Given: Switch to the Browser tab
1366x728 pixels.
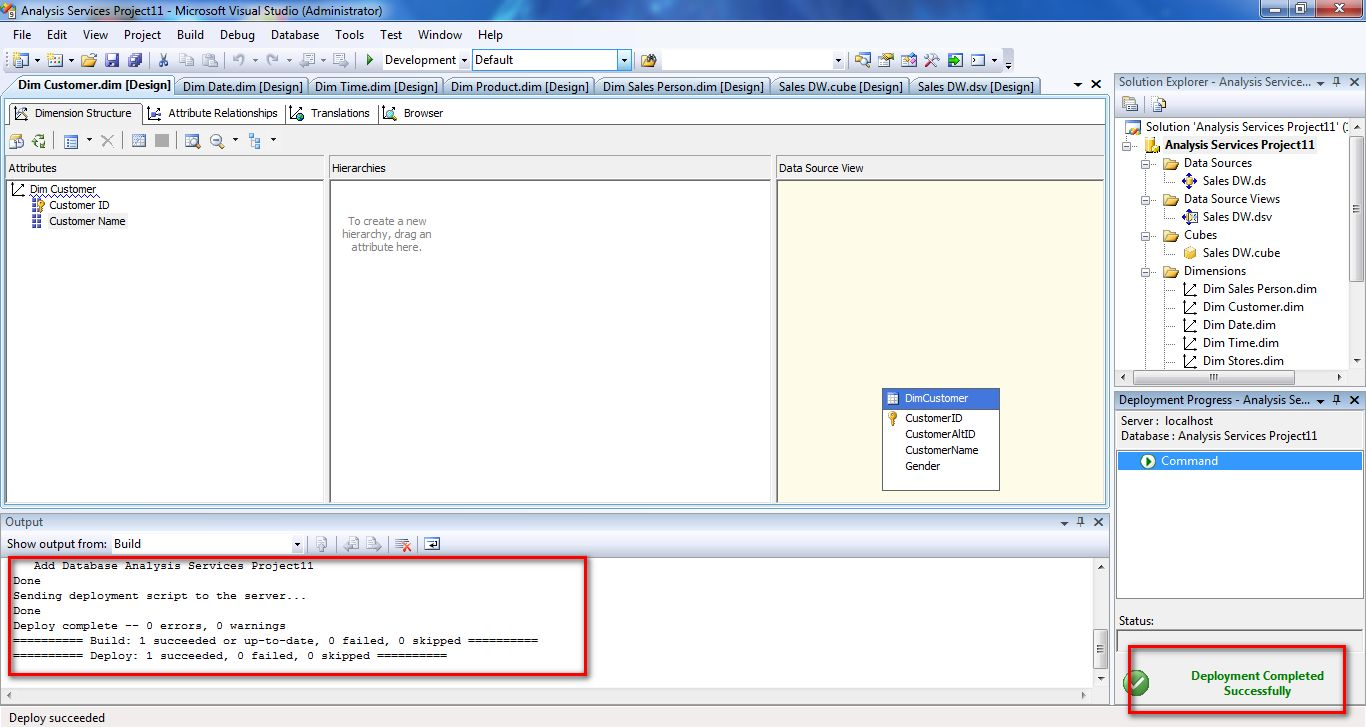Looking at the screenshot, I should (x=413, y=113).
